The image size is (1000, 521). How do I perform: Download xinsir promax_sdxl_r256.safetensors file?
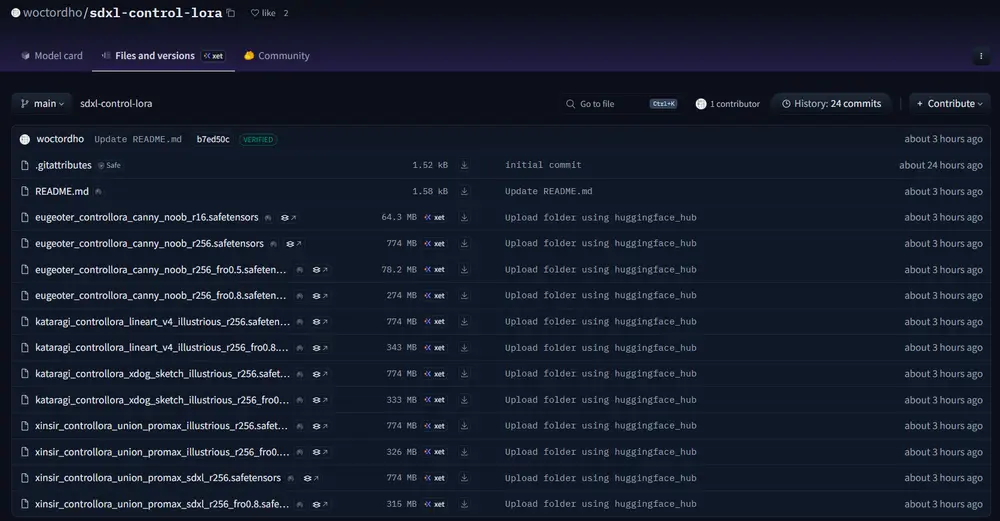point(464,478)
